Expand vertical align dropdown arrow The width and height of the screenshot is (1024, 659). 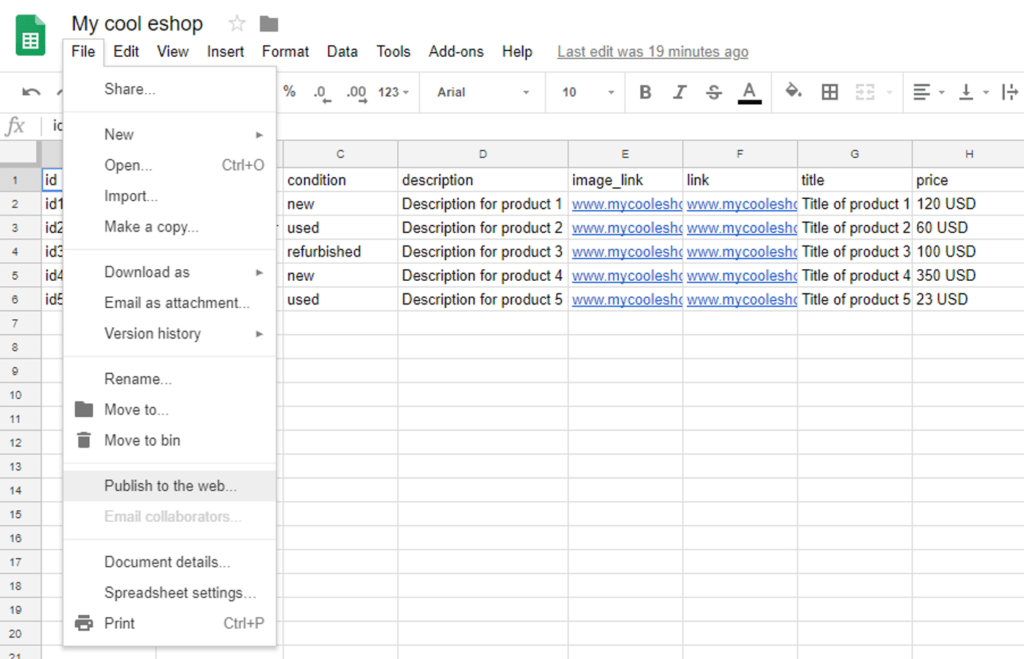click(x=985, y=93)
